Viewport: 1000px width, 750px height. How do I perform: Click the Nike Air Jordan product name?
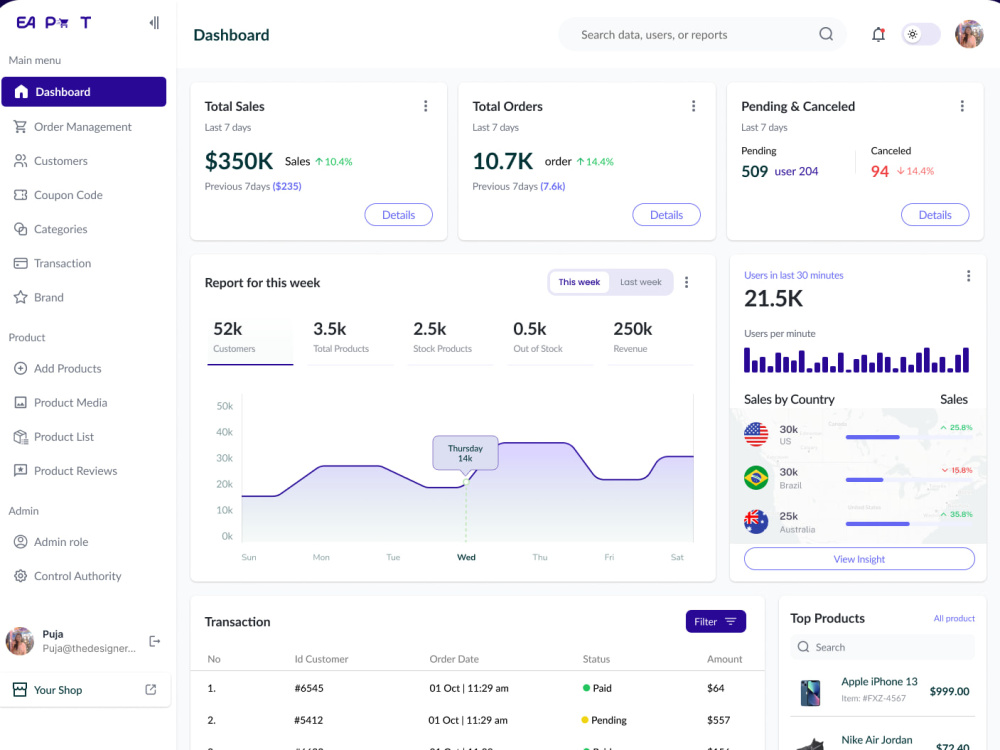click(x=877, y=740)
